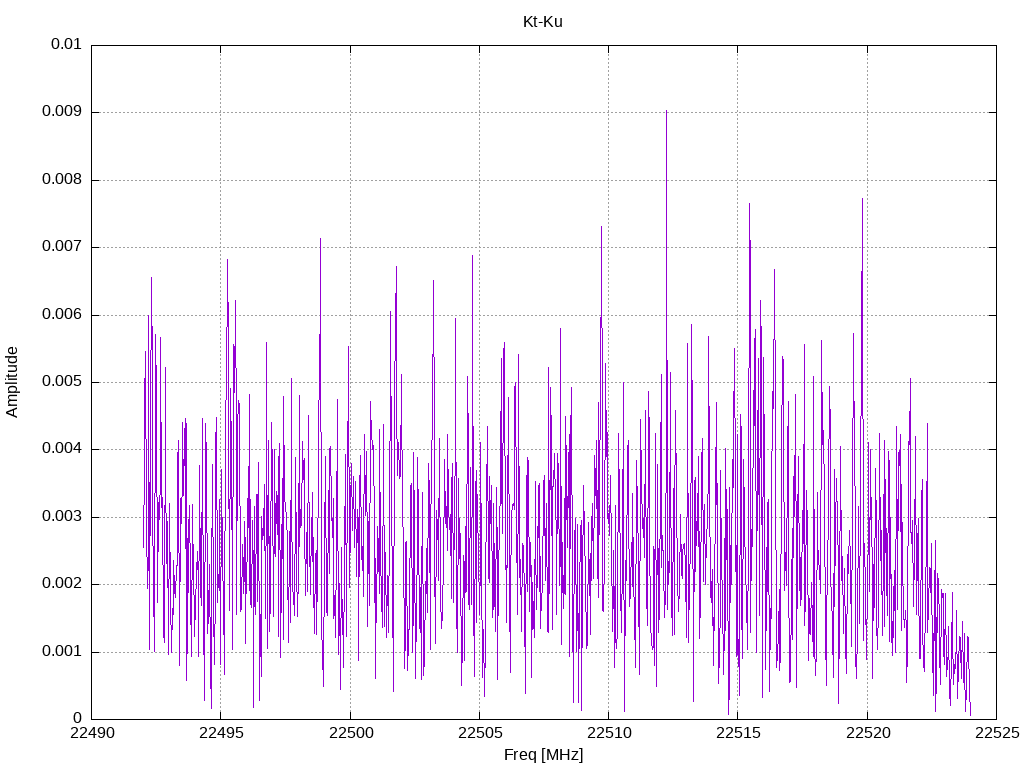Click the y-axis tick 0.001
The image size is (1024, 768).
[x=62, y=651]
